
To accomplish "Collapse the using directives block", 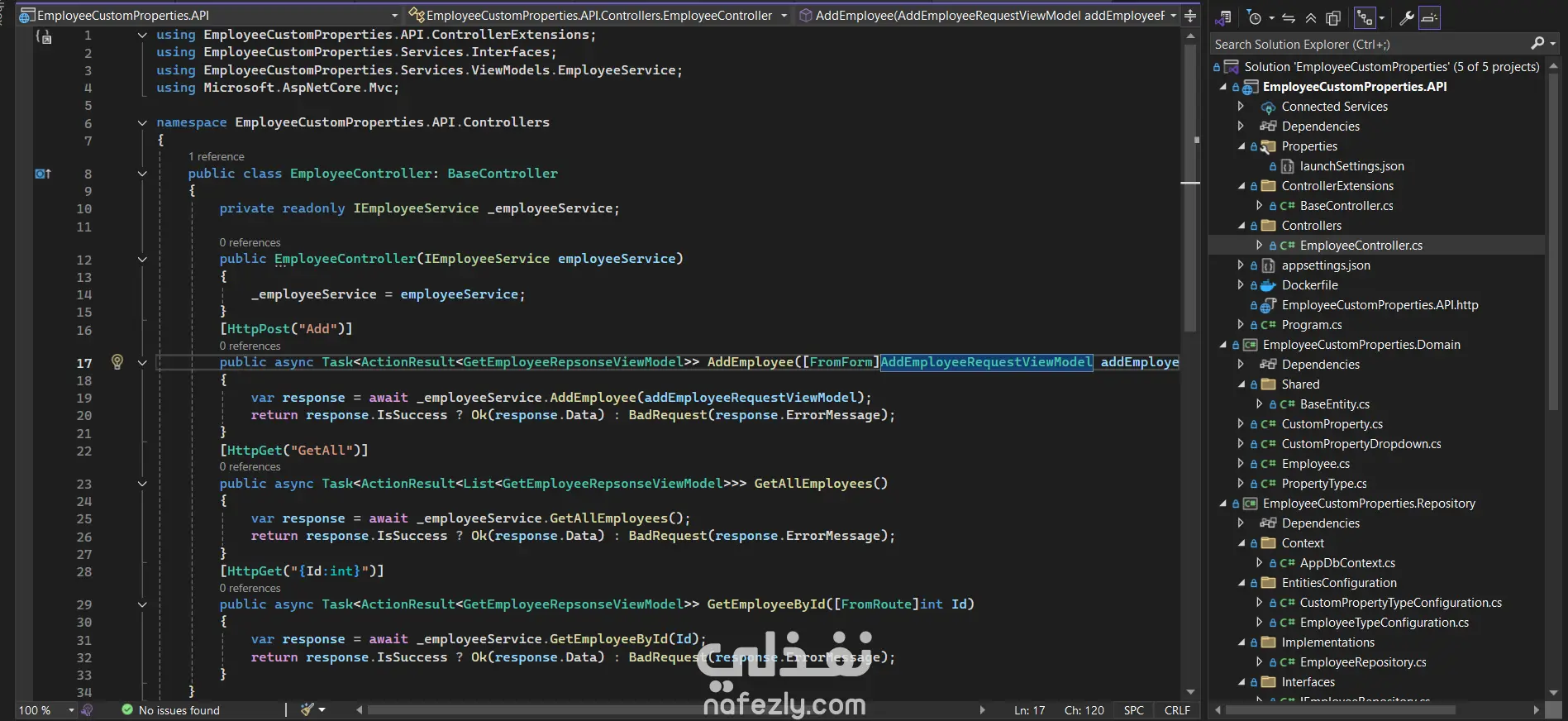I will 142,35.
